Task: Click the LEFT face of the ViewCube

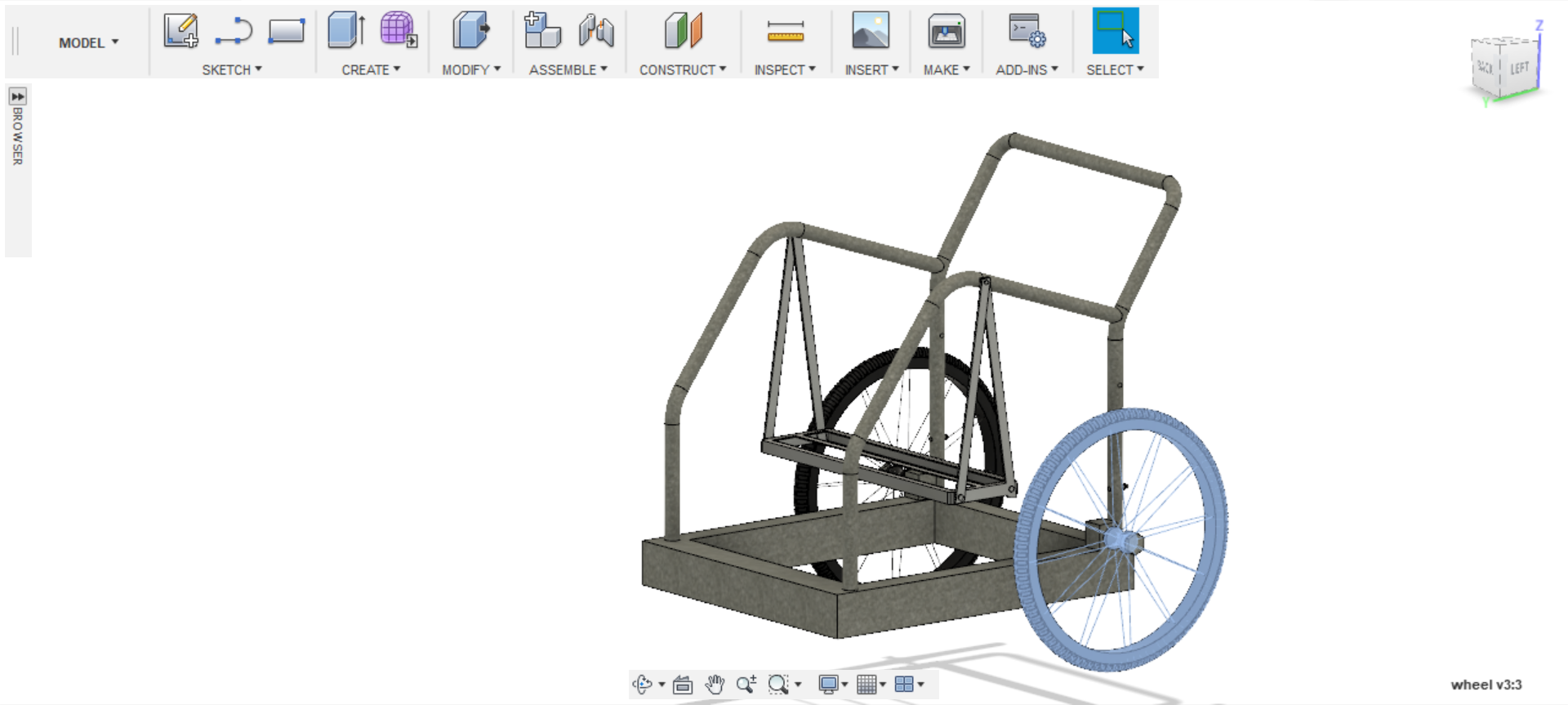Action: coord(1520,67)
